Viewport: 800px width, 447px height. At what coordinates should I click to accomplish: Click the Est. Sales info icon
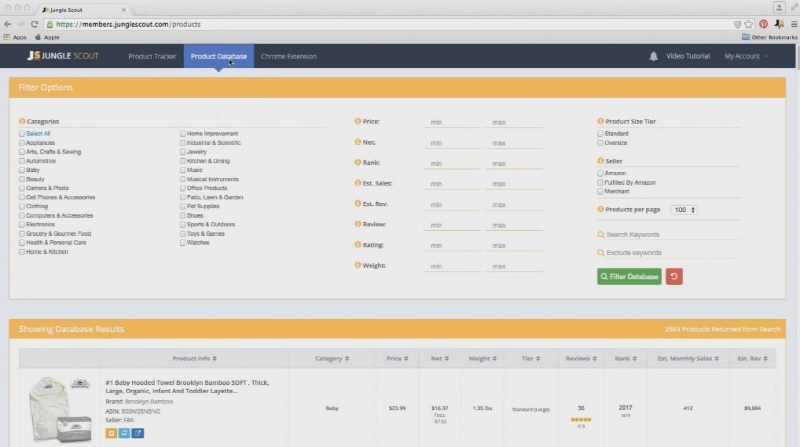[358, 183]
